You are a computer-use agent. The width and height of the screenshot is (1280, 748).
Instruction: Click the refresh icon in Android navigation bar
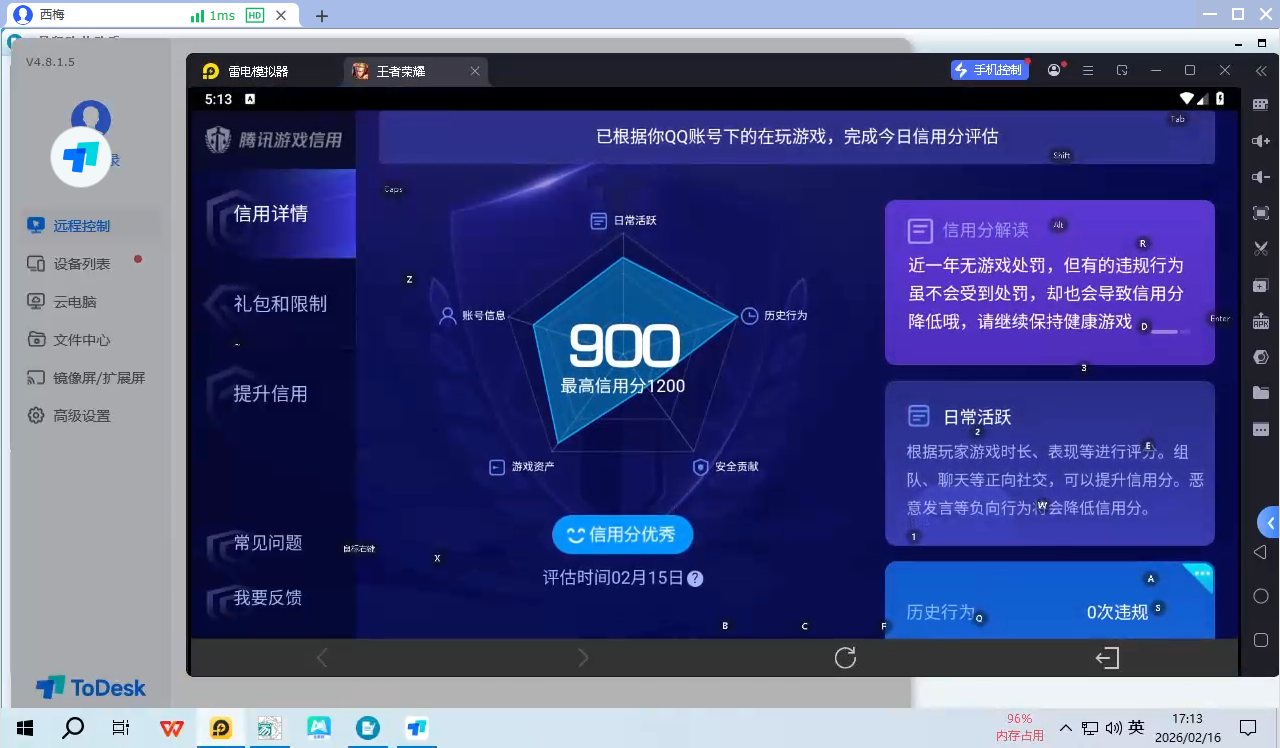click(x=845, y=657)
